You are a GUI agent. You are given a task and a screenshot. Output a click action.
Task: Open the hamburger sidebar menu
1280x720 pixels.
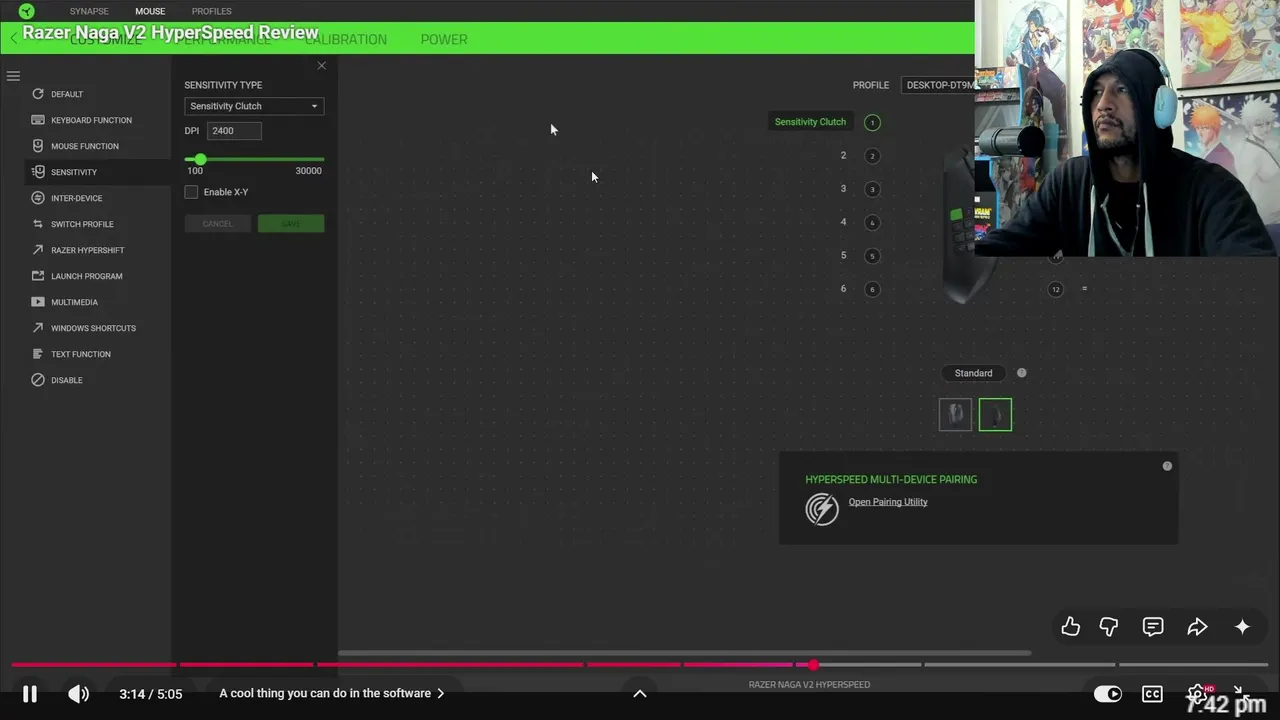[13, 76]
